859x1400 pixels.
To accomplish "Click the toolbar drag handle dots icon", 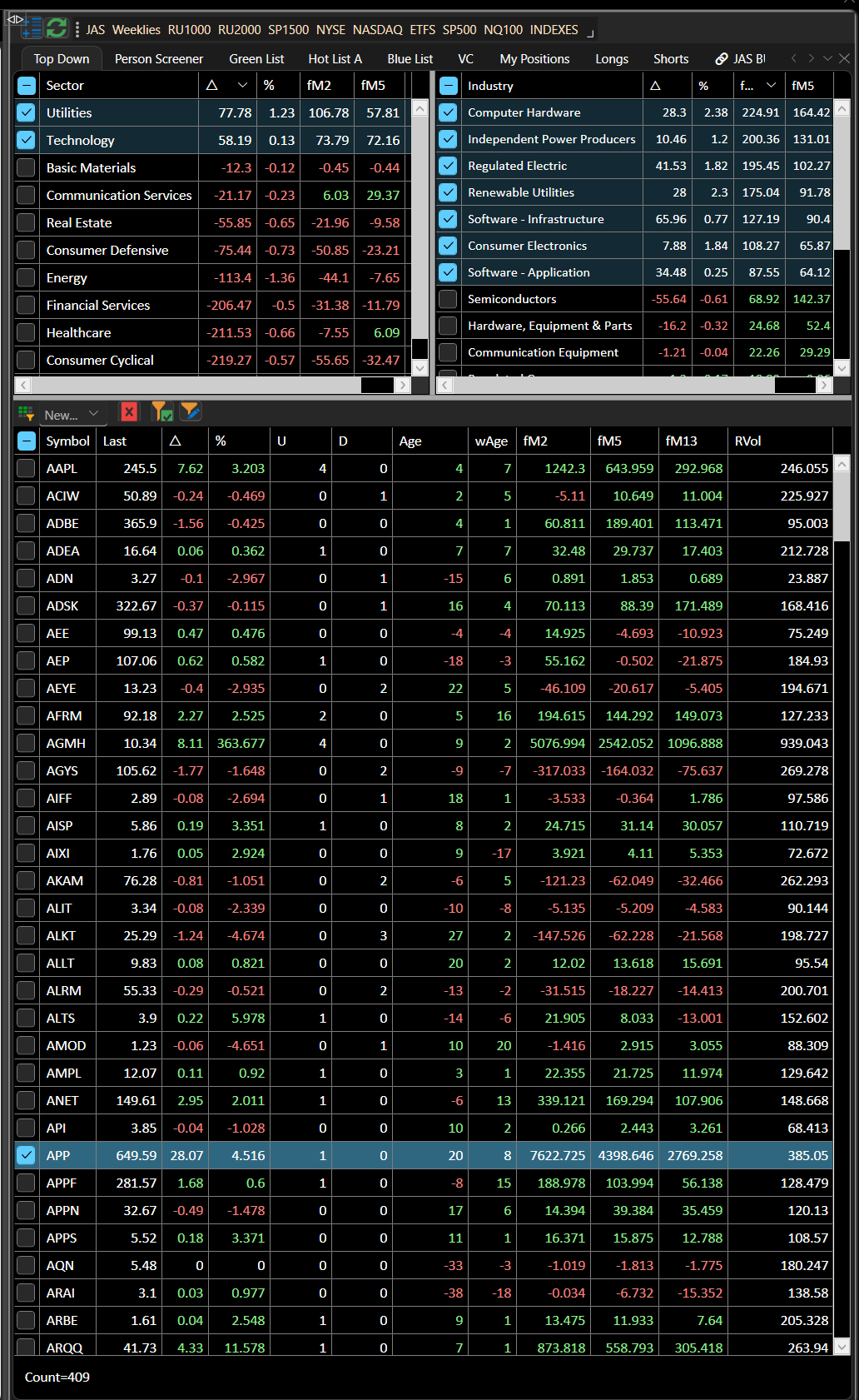I will [x=77, y=30].
